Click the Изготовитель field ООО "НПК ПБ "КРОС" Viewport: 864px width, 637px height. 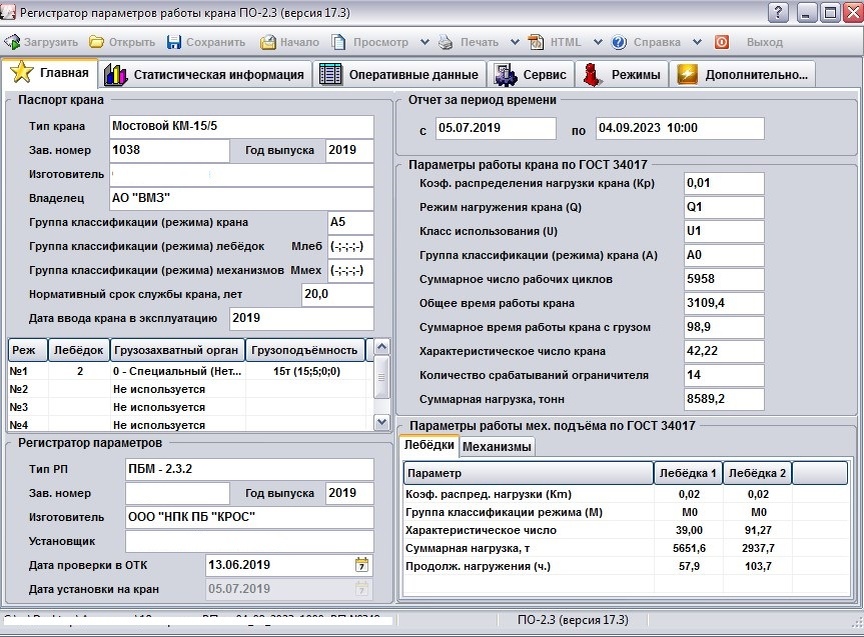(x=249, y=517)
